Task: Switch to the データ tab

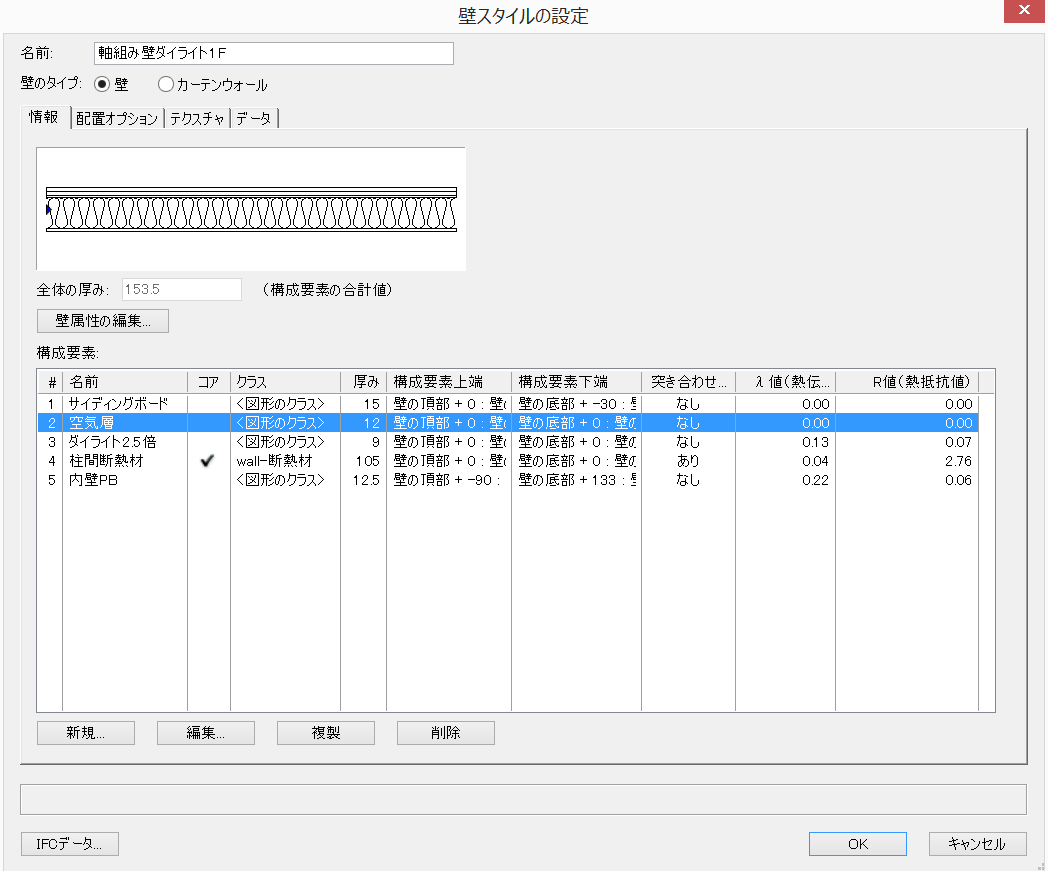Action: [x=253, y=119]
